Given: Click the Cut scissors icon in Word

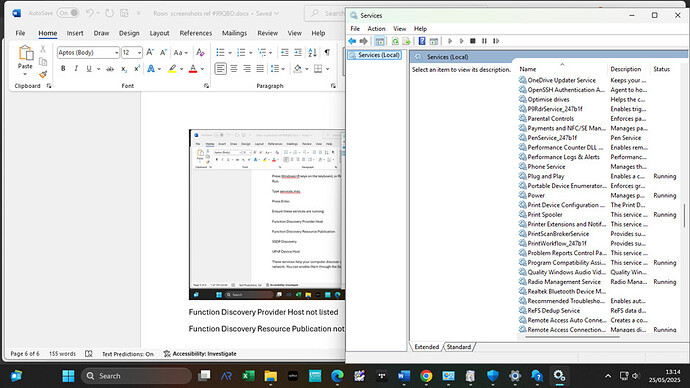Looking at the screenshot, I should click(x=43, y=49).
